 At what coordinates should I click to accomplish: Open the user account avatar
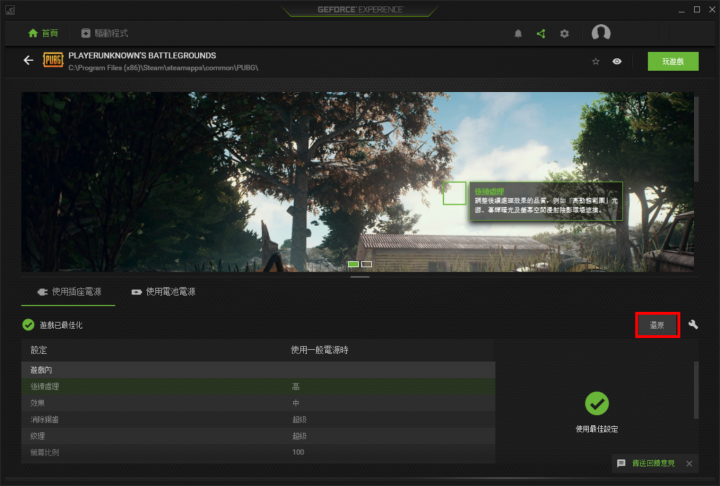[x=601, y=33]
